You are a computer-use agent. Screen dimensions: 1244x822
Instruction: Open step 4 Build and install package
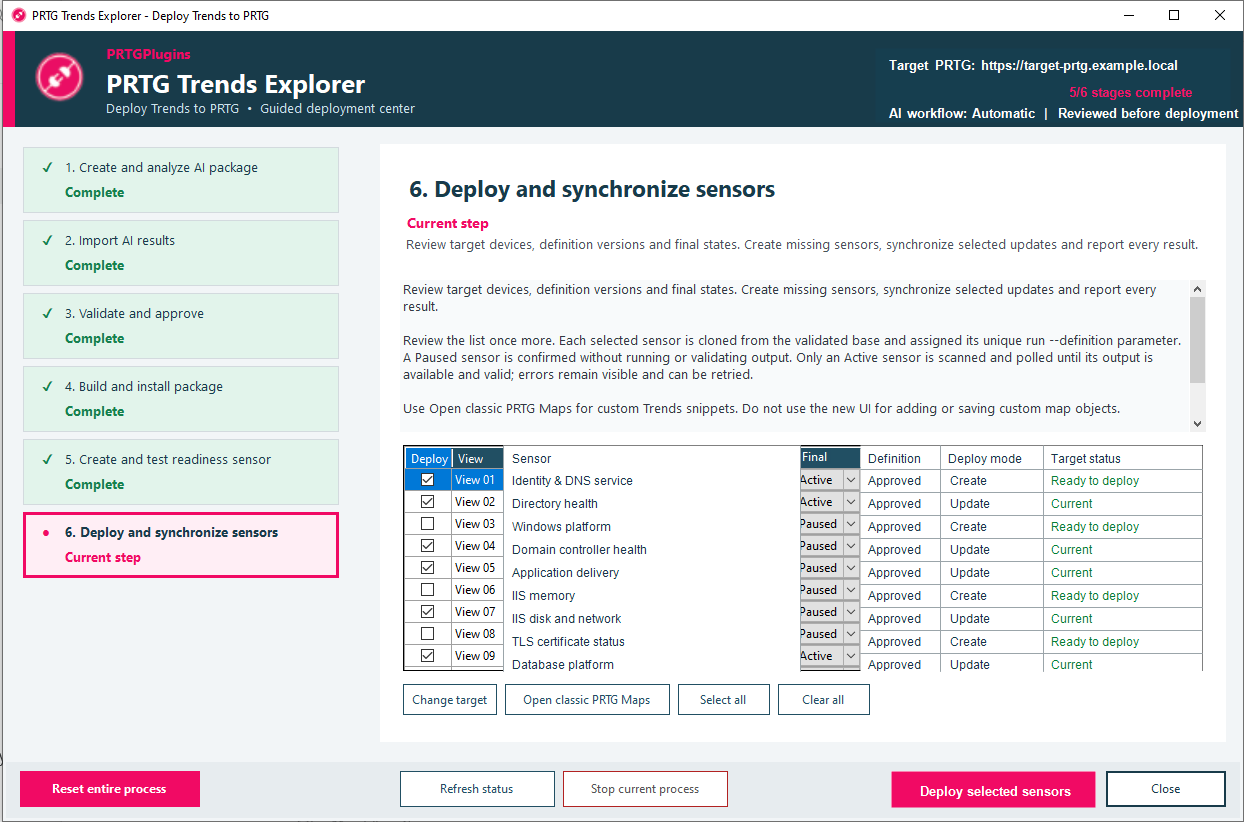181,399
